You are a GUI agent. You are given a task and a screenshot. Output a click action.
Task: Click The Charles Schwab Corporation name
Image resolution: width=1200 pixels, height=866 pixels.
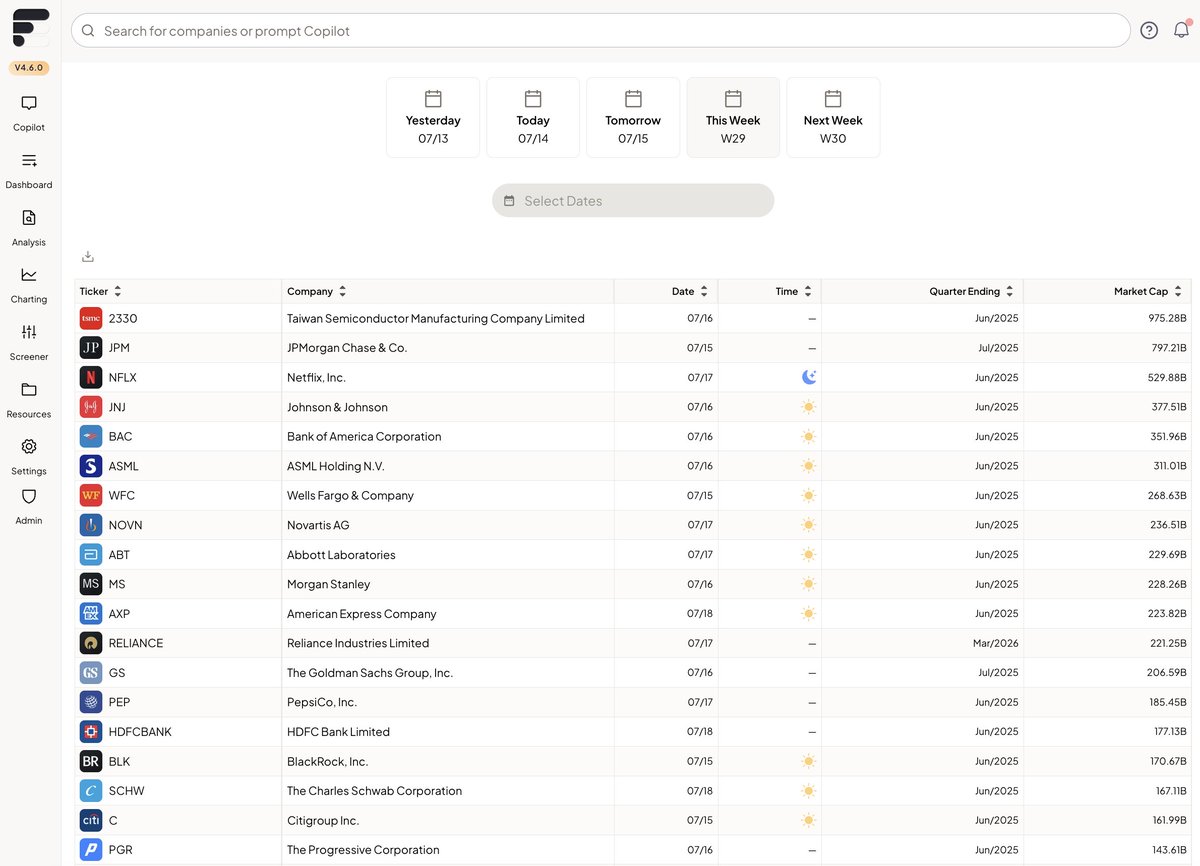[x=375, y=791]
